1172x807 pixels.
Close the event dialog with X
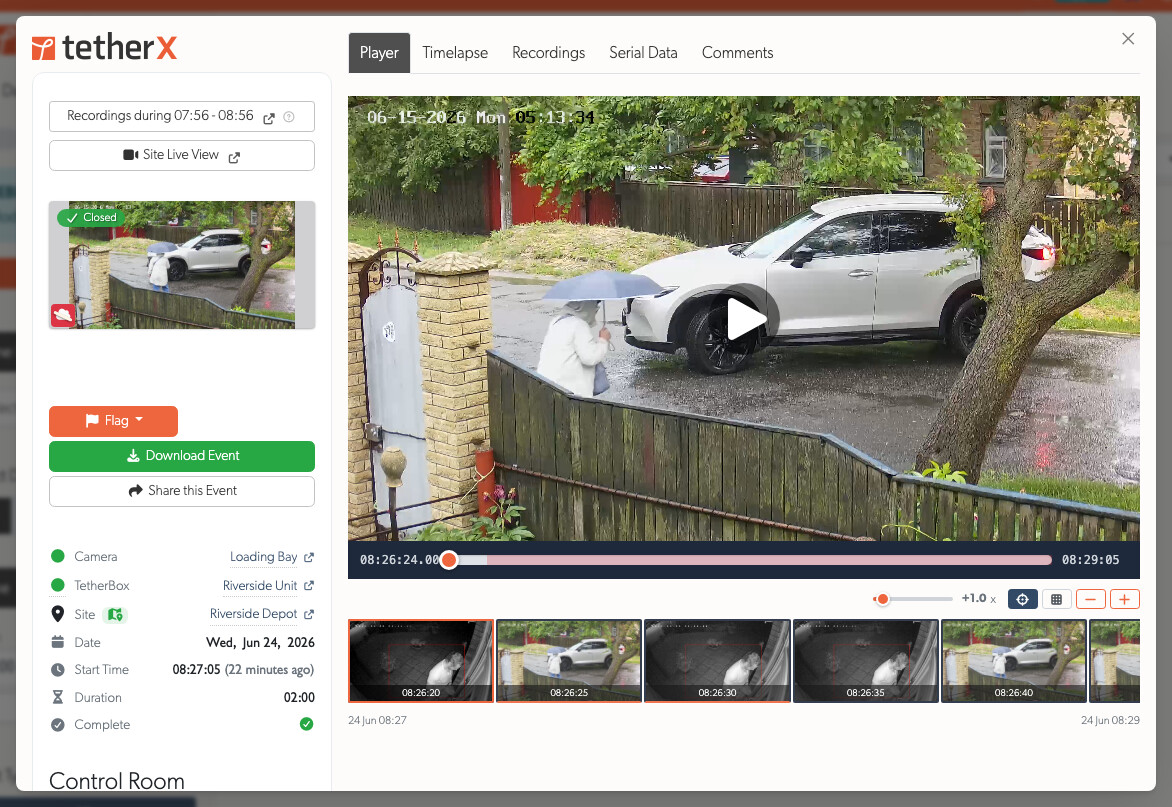(1128, 39)
